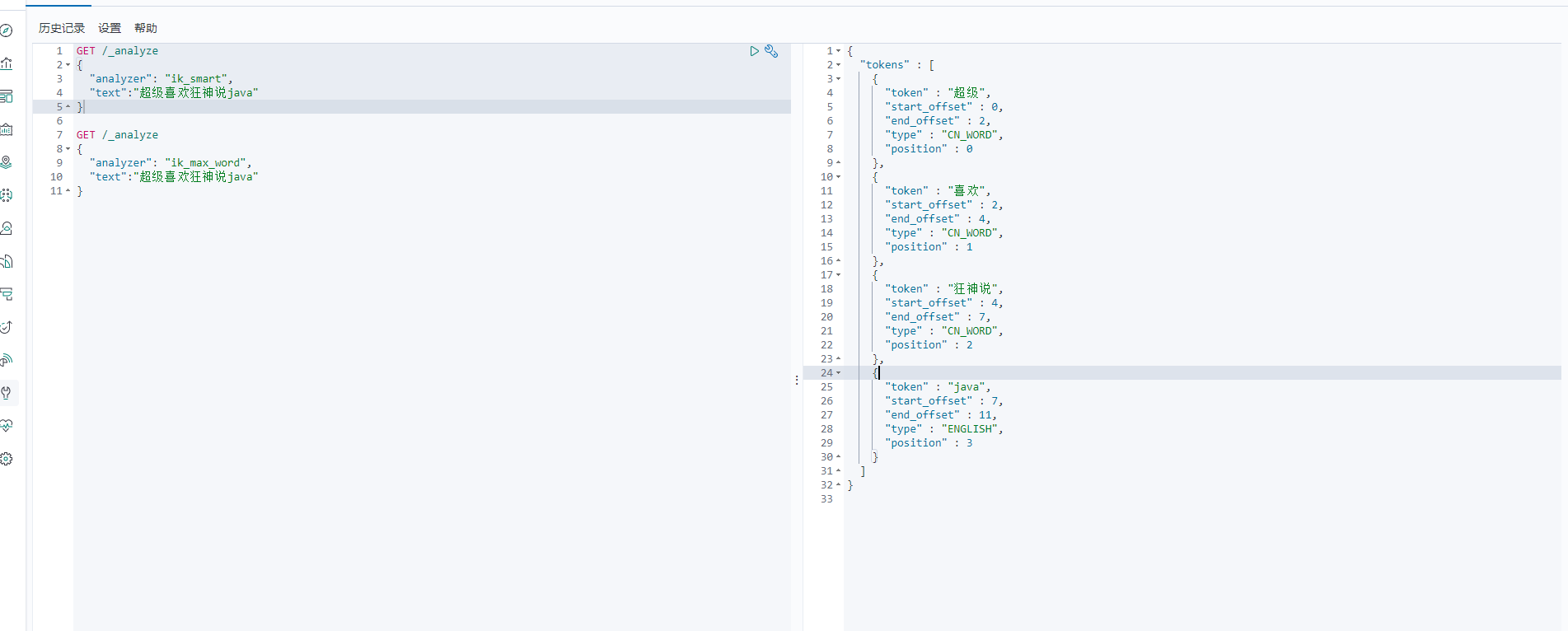Viewport: 1568px width, 631px height.
Task: Open the Dashboard sidebar icon
Action: click(x=7, y=96)
